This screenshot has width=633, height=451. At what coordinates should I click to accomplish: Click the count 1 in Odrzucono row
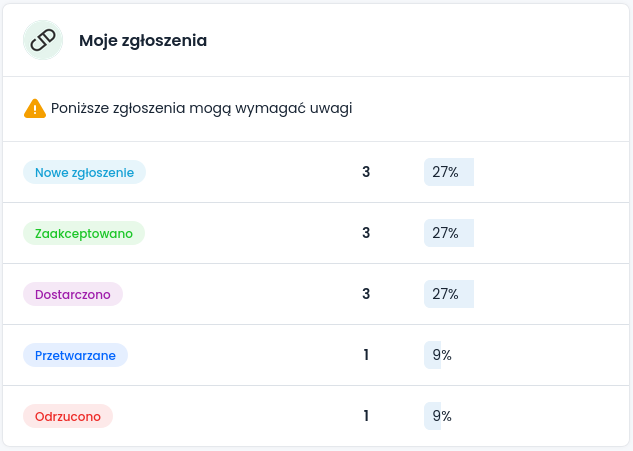tap(366, 416)
